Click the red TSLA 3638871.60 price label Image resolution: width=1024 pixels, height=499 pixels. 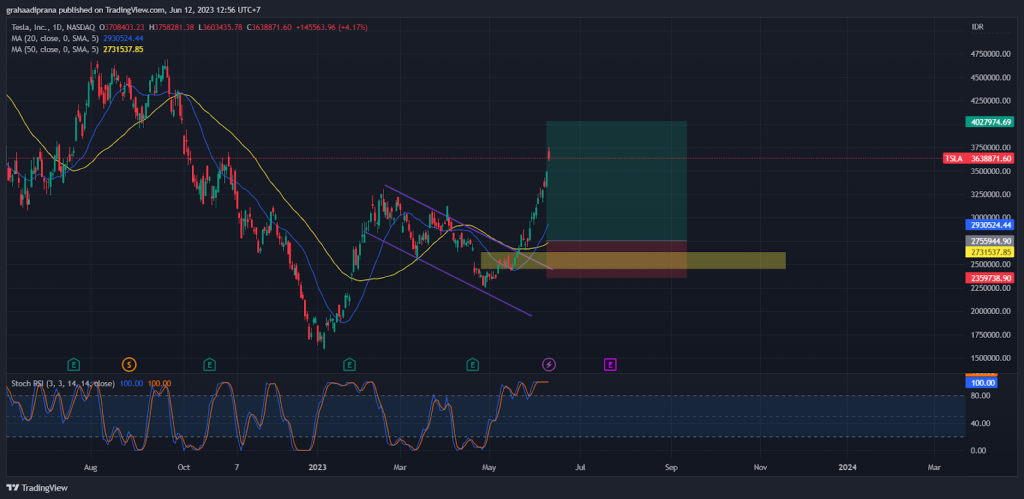pyautogui.click(x=979, y=159)
